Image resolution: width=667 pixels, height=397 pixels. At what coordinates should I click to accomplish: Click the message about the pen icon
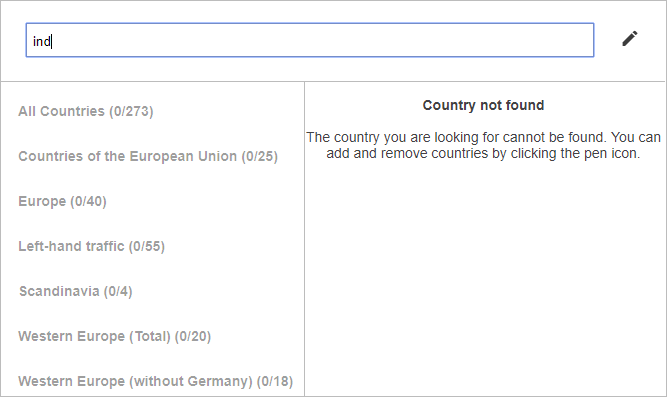click(483, 145)
